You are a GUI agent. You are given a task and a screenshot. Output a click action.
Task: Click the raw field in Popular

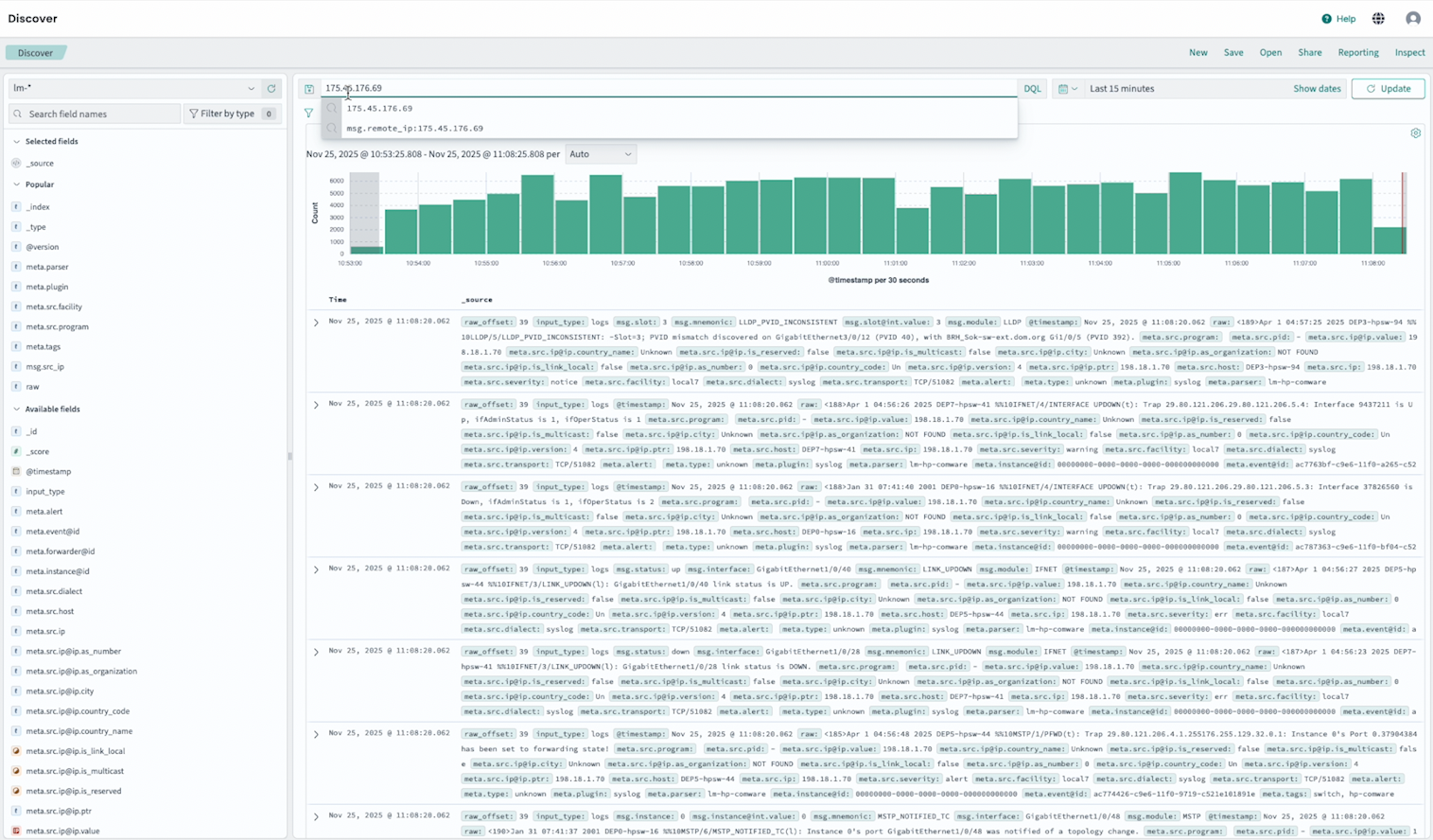pos(32,387)
